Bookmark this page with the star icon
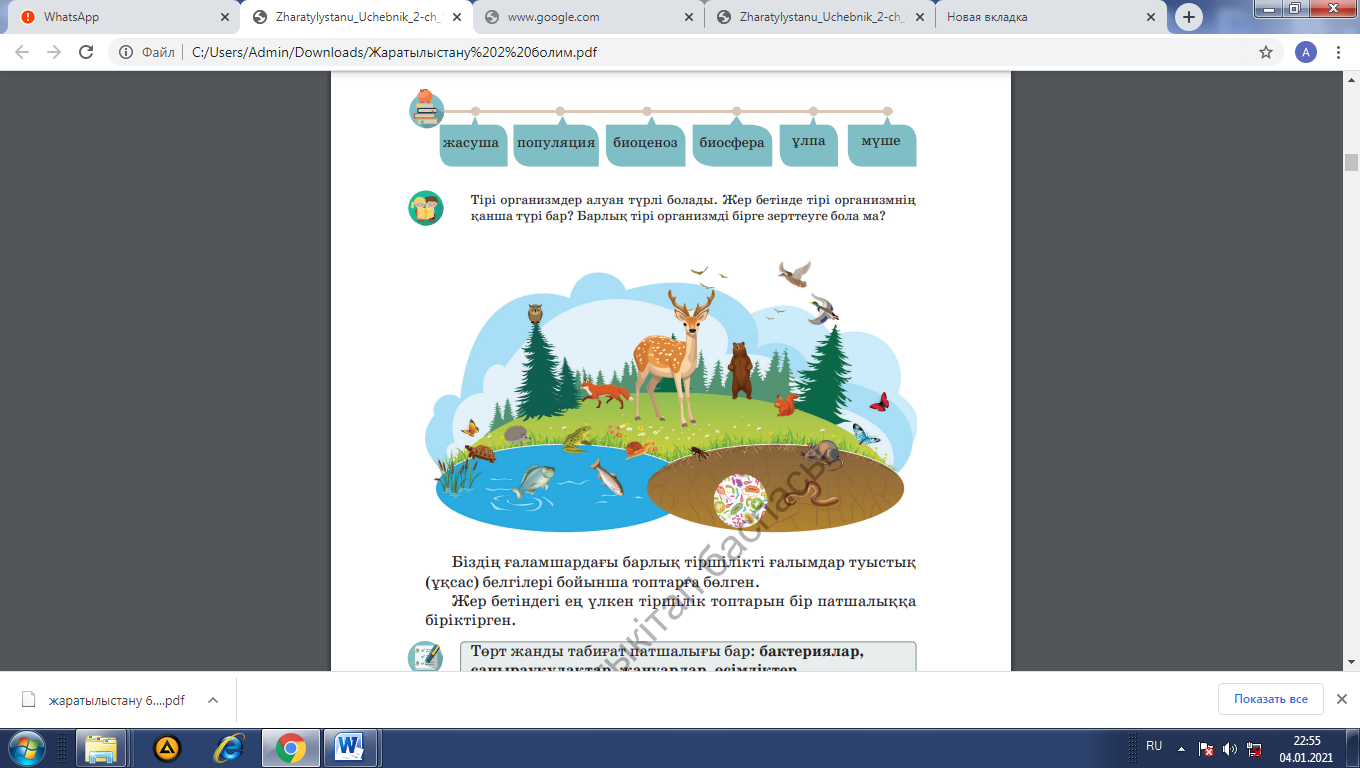 1266,52
